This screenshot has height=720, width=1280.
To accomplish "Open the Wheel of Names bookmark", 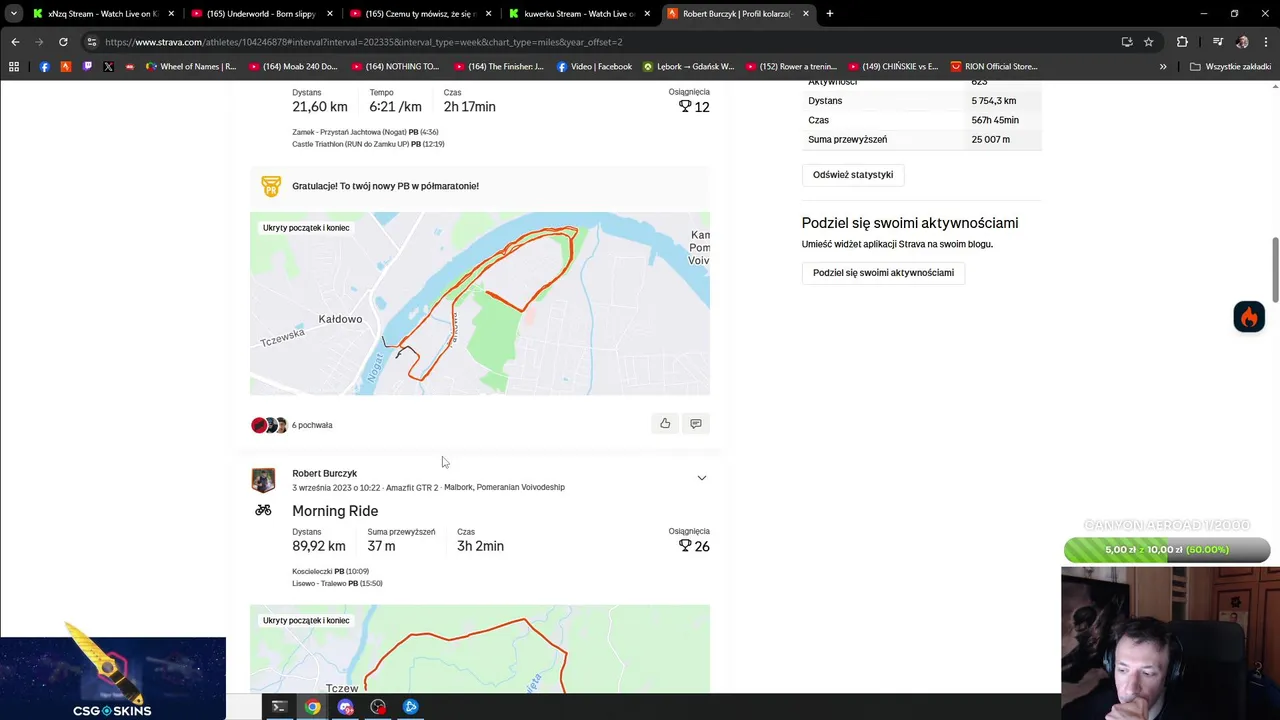I will [x=191, y=66].
